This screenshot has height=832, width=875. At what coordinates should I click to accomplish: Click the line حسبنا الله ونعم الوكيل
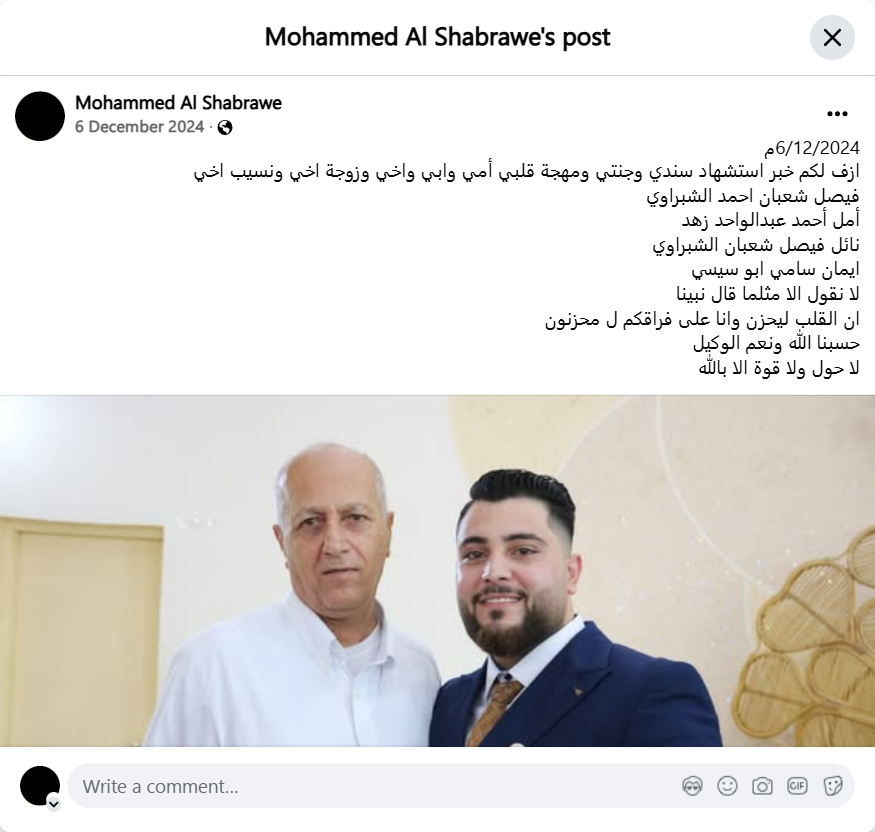(x=776, y=343)
